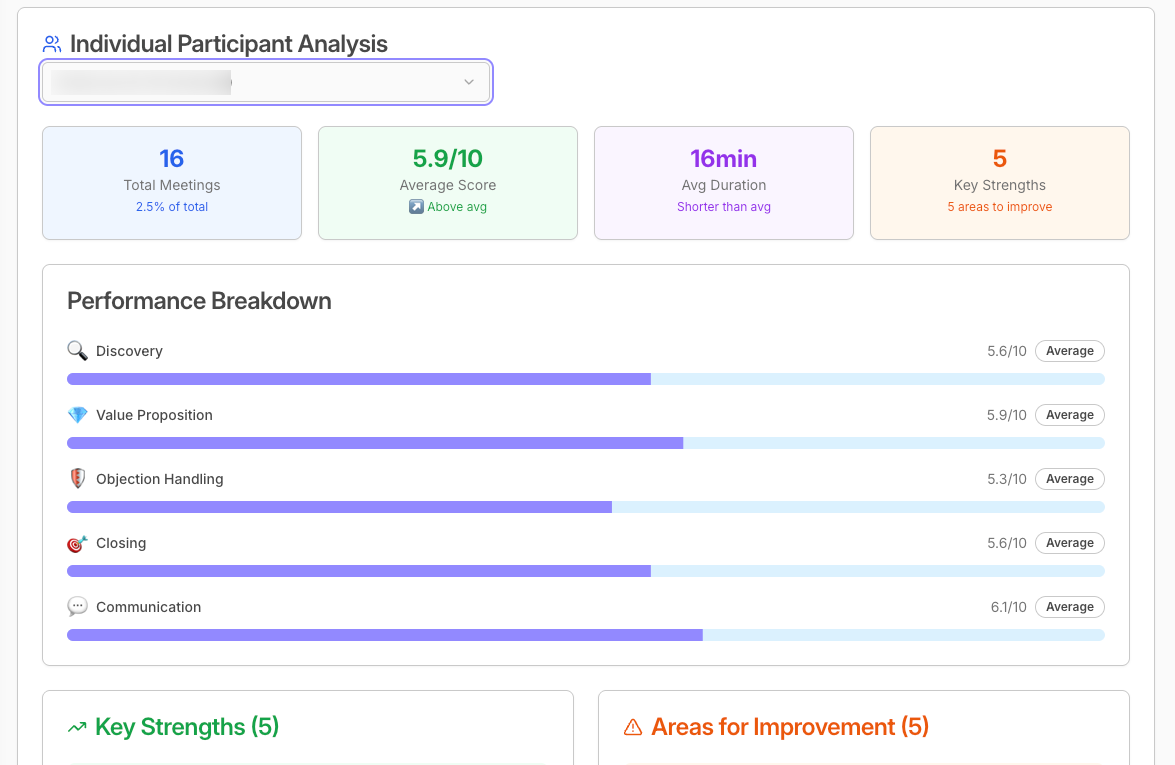Select the Average Score card
Screen dimensions: 1175x765
click(x=447, y=183)
